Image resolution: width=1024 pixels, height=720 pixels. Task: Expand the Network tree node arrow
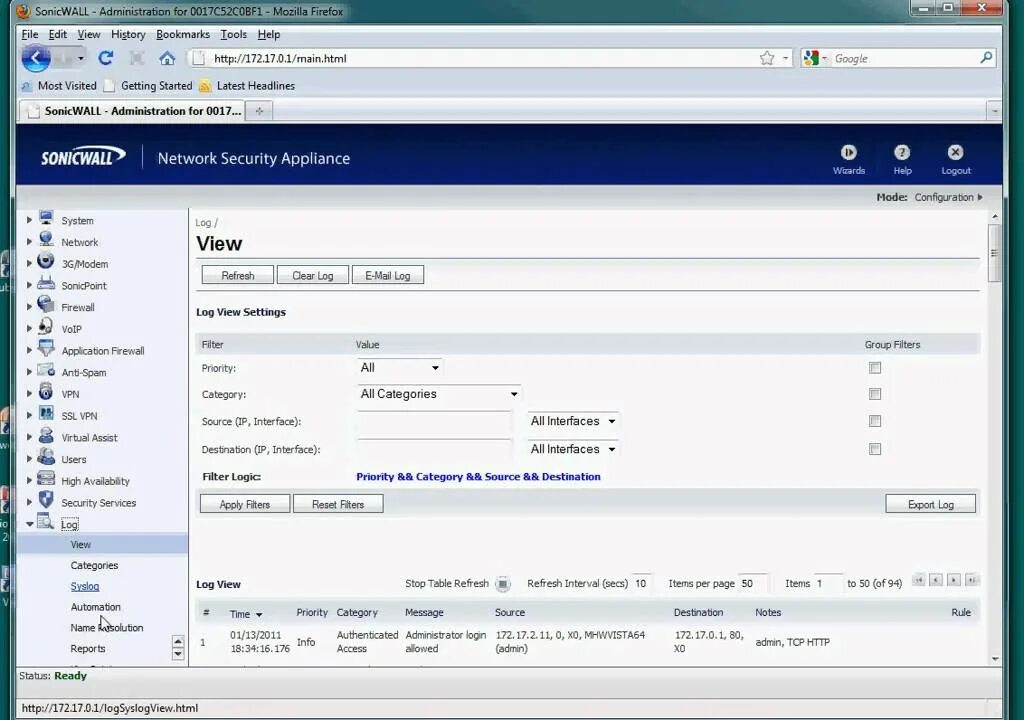(29, 242)
